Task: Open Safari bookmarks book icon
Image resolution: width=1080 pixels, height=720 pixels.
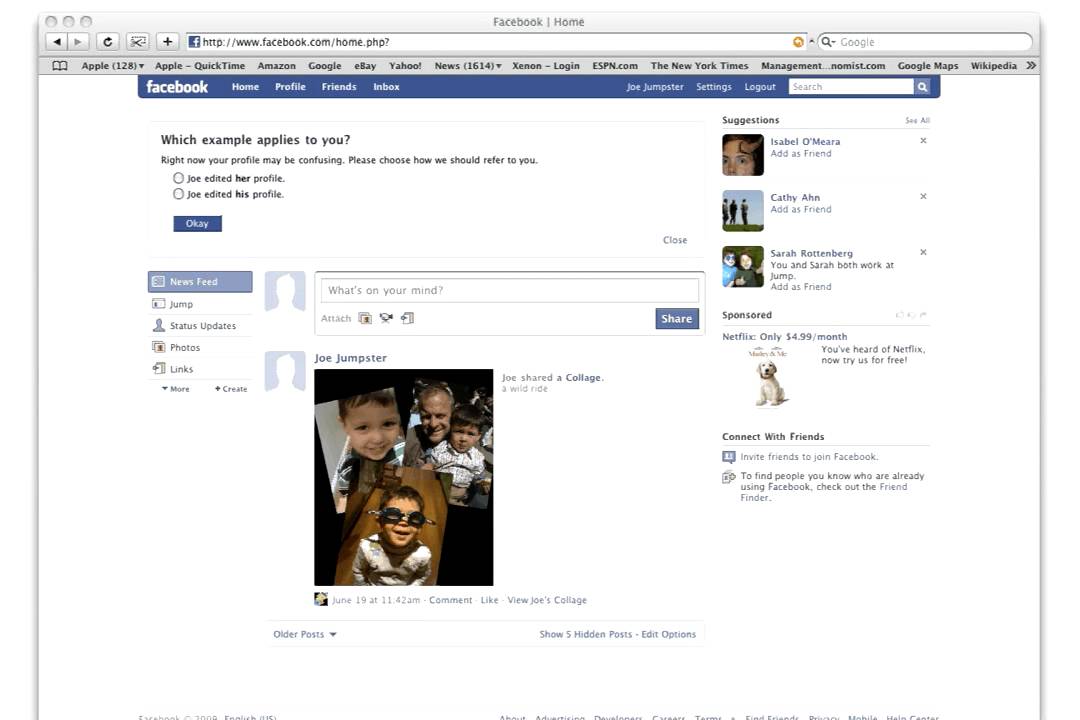Action: [60, 66]
